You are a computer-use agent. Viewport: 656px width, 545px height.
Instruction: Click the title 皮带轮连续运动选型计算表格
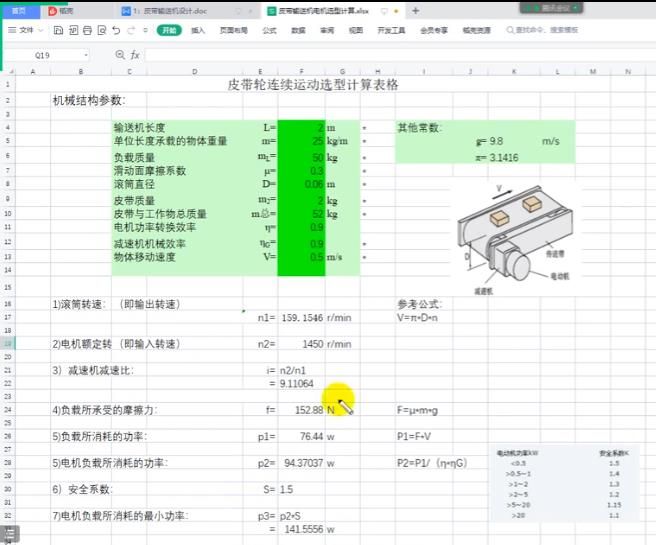[x=313, y=85]
